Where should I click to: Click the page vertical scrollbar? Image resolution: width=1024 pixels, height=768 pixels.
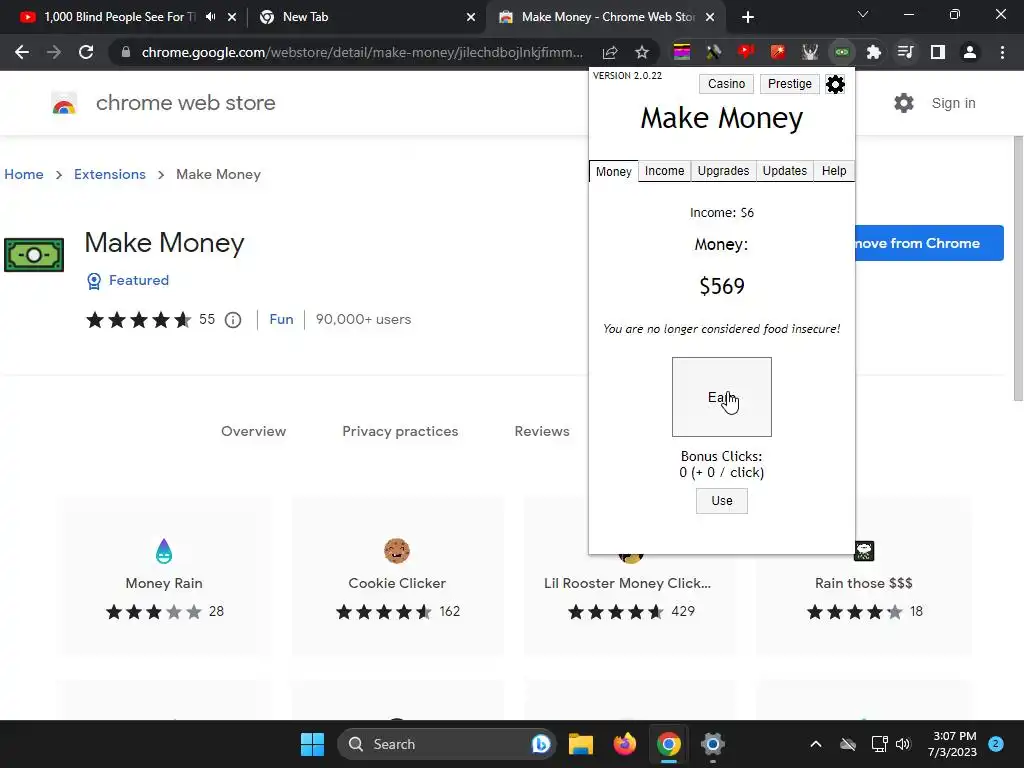point(1018,268)
